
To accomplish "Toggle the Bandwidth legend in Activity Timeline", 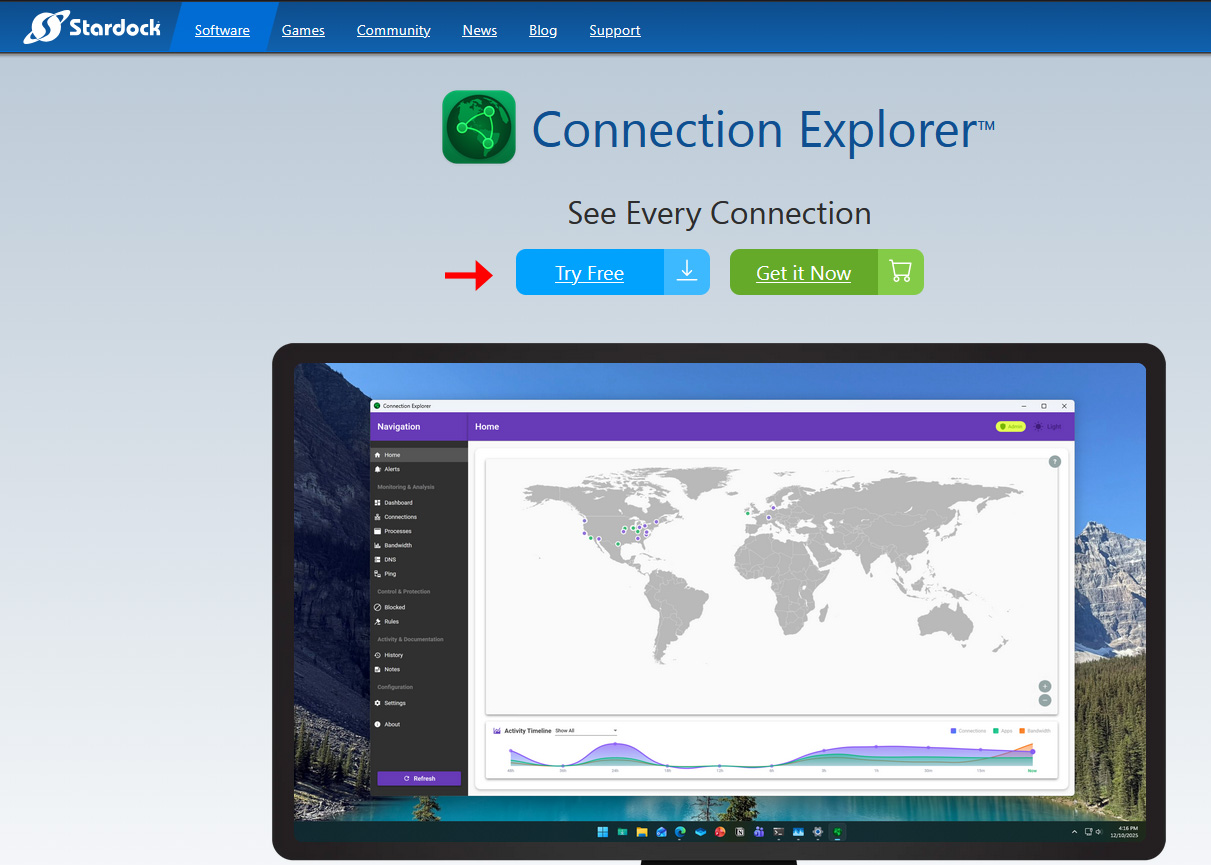I will tap(1035, 731).
